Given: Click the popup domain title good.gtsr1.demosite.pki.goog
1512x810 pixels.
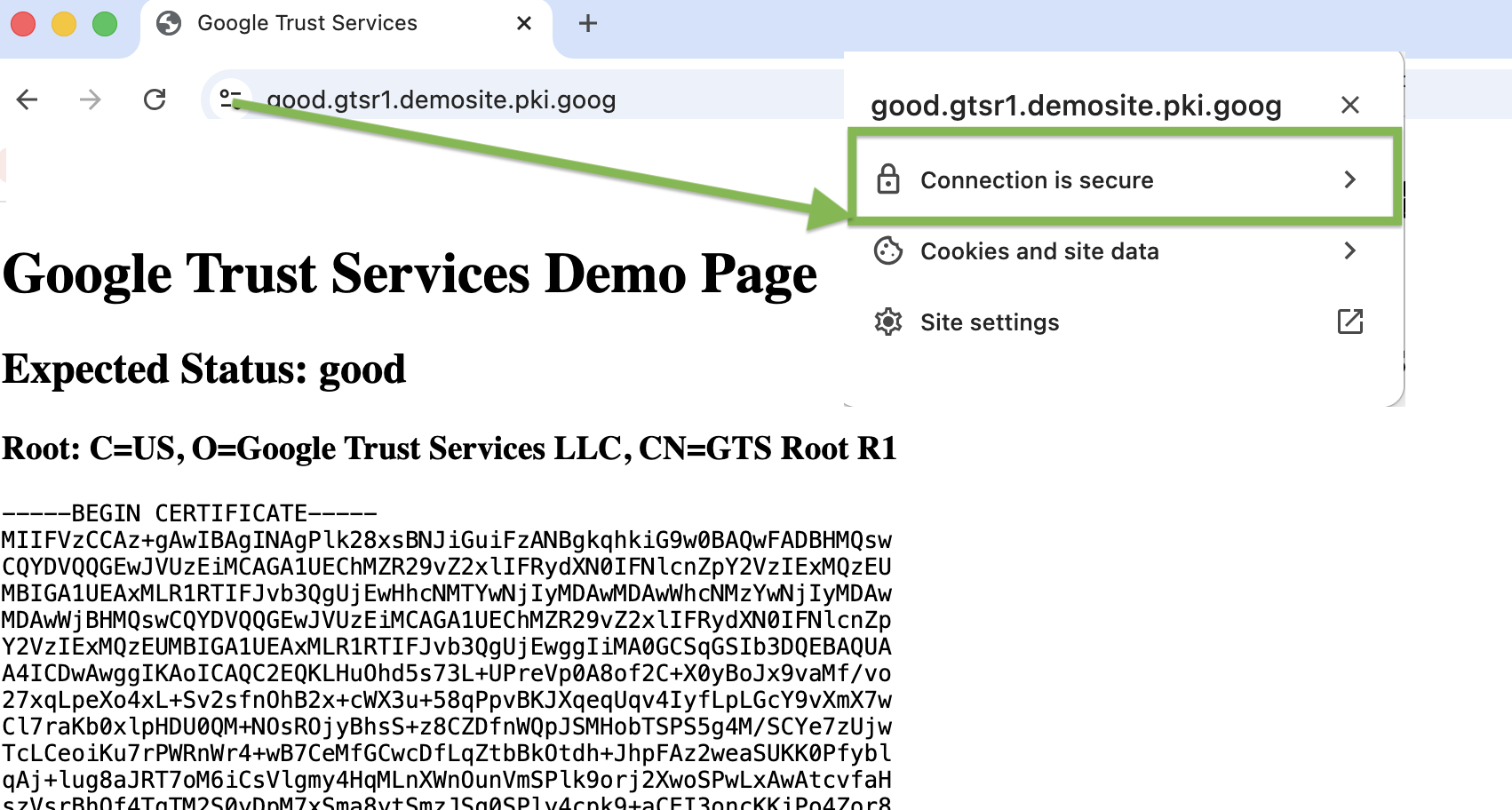Looking at the screenshot, I should coord(1076,106).
